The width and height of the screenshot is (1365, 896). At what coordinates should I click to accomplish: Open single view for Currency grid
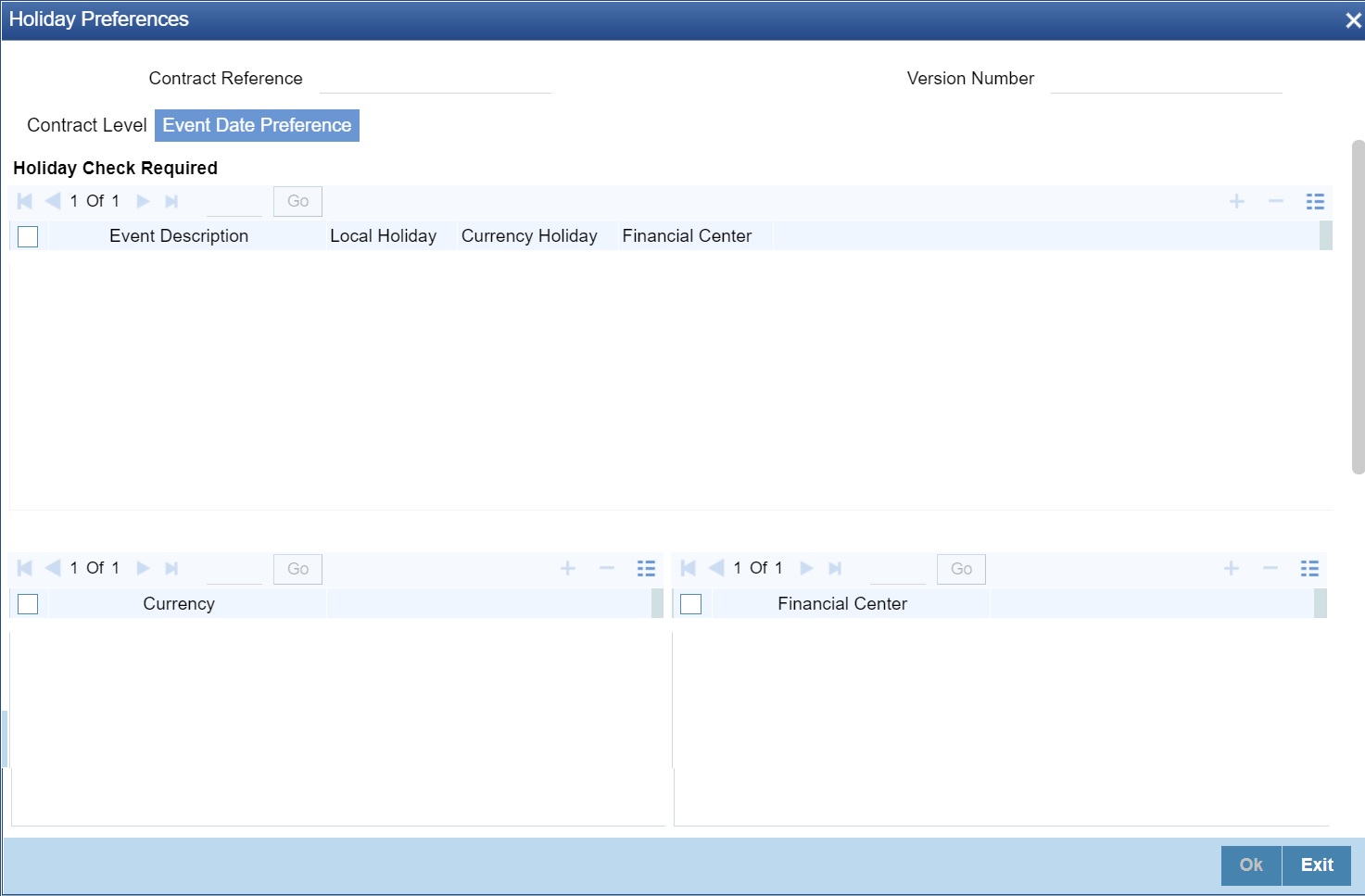click(x=646, y=568)
